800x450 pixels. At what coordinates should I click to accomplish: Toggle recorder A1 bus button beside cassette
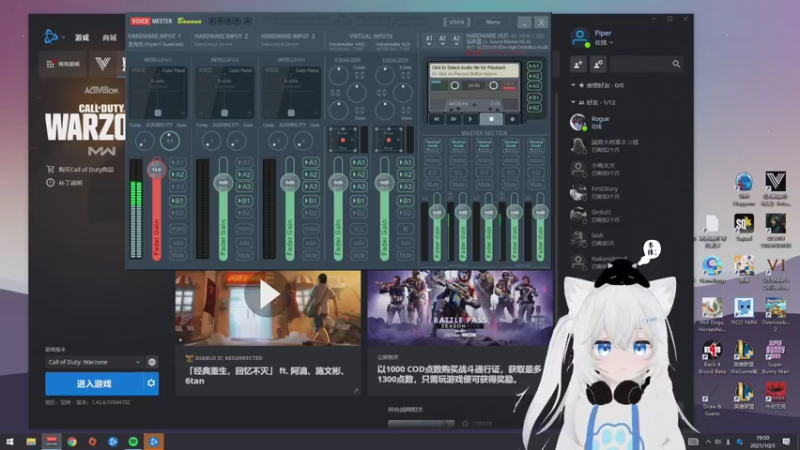click(x=534, y=66)
